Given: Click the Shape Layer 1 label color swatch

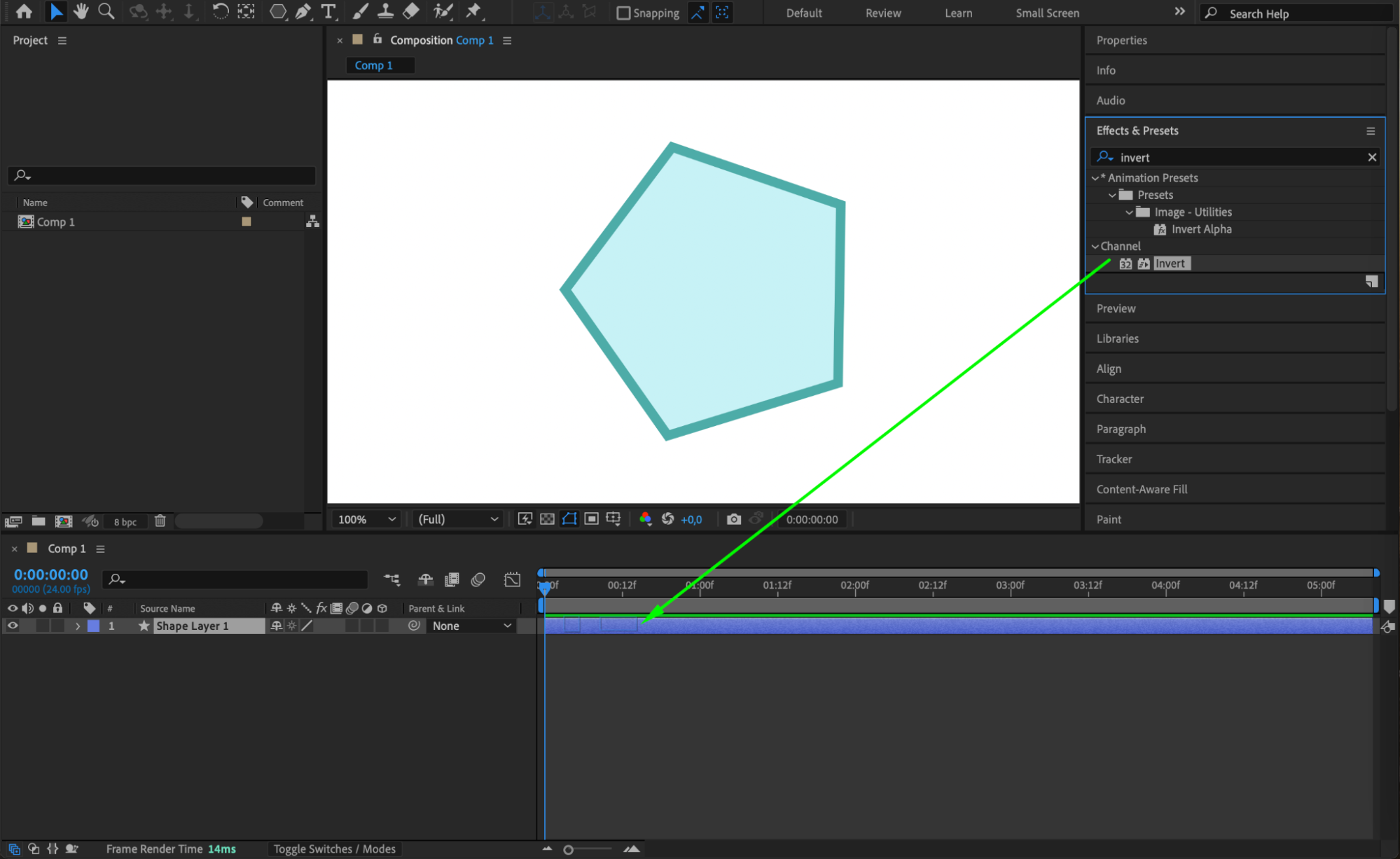Looking at the screenshot, I should point(93,626).
